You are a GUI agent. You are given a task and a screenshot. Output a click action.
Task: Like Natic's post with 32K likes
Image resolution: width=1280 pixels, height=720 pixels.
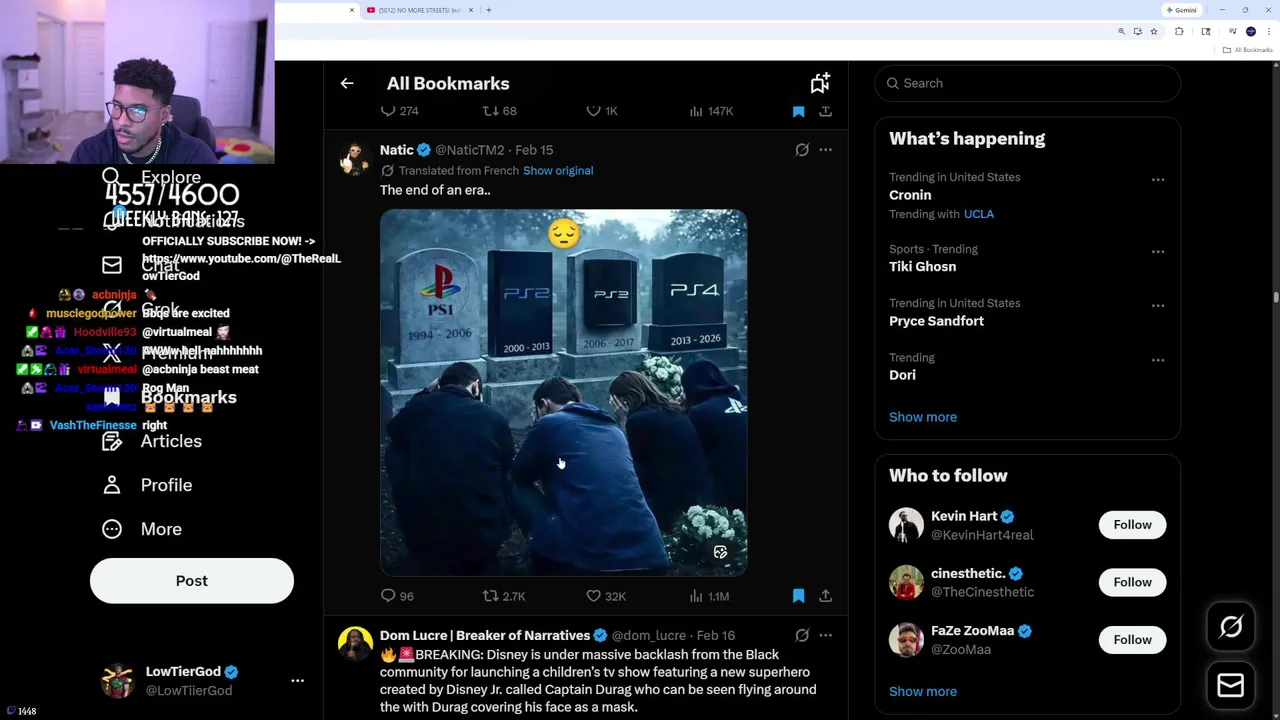tap(606, 596)
